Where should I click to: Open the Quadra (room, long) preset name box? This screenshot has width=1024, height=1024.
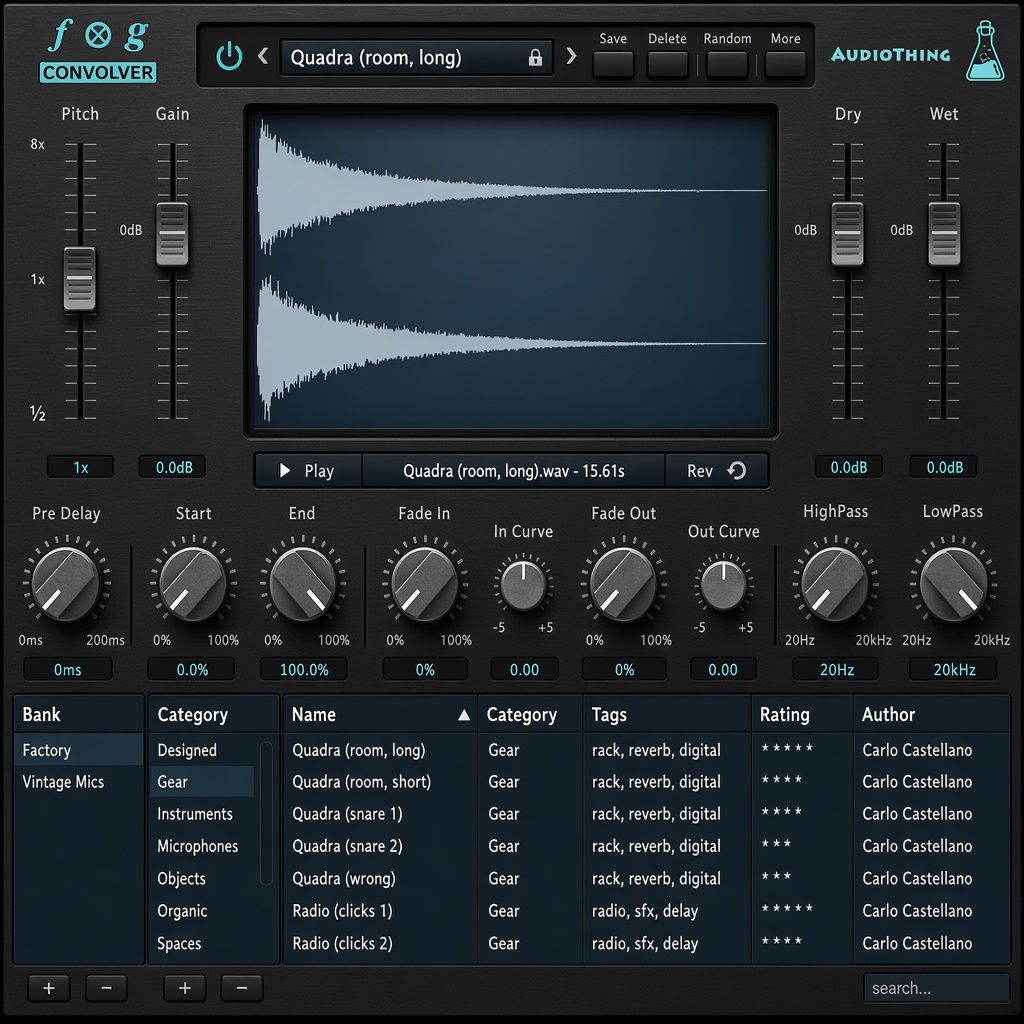tap(417, 57)
